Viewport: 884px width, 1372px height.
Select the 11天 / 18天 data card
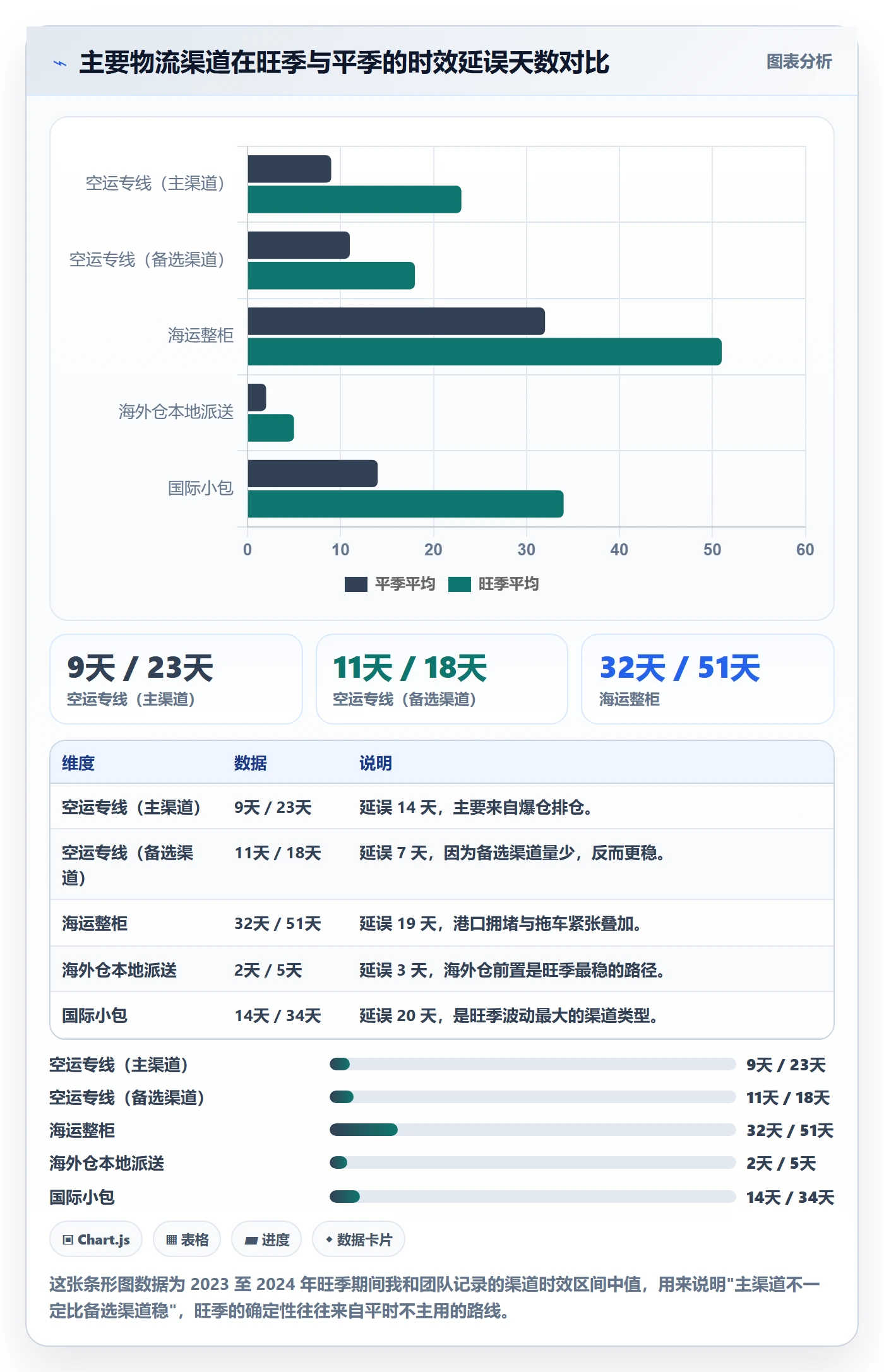coord(442,679)
